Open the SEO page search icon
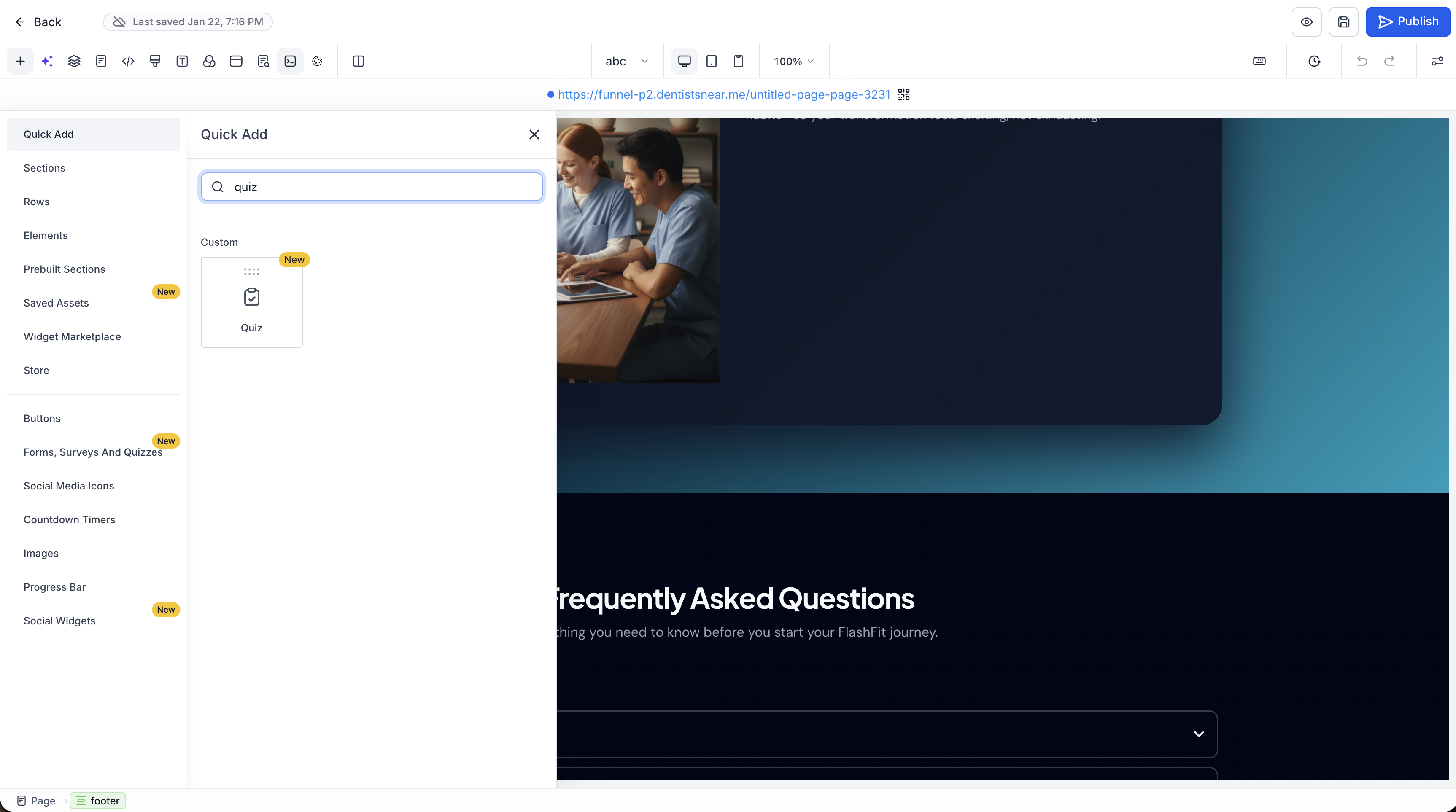Viewport: 1456px width, 812px height. [263, 61]
